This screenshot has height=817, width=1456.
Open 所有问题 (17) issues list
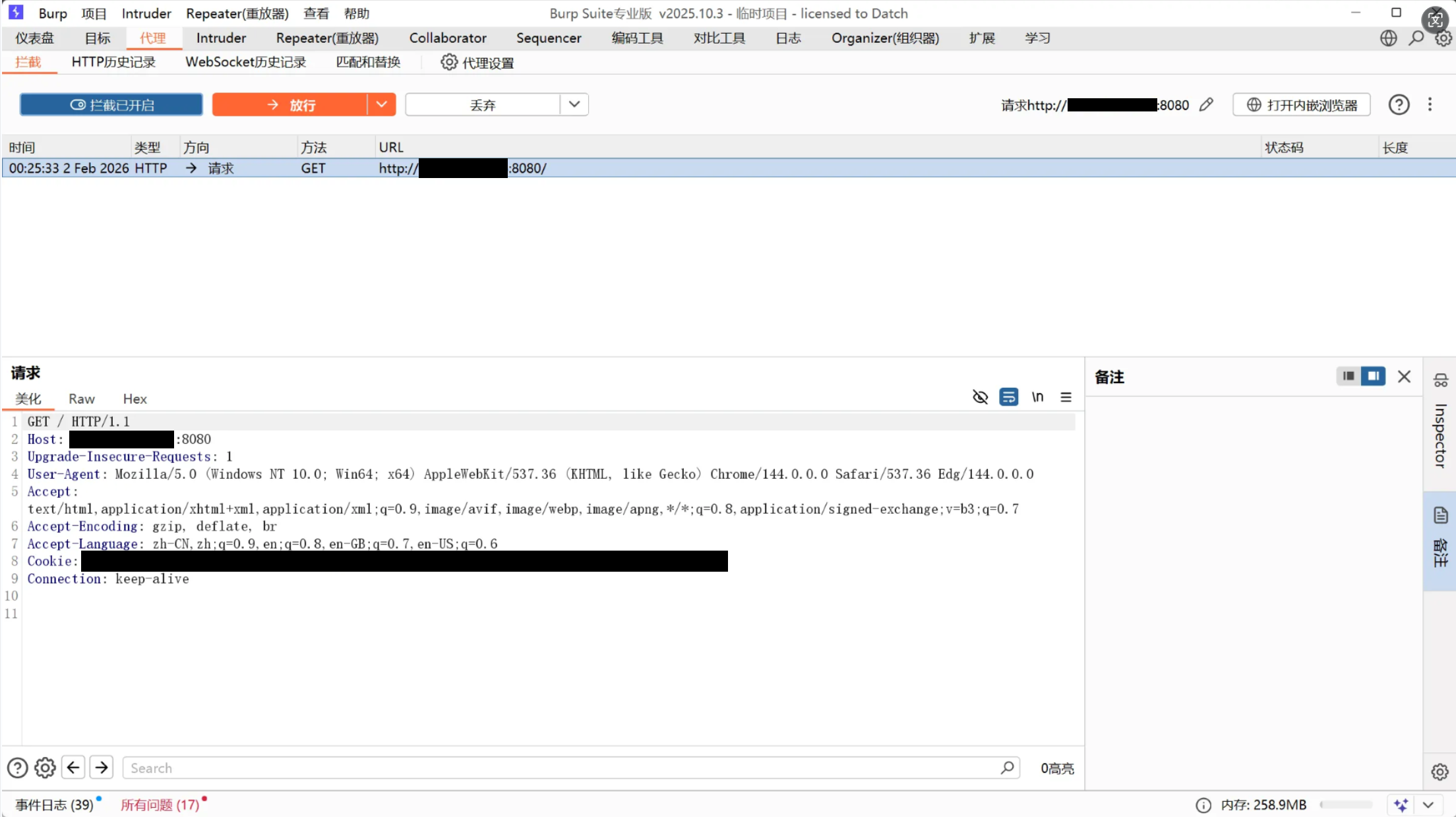(160, 805)
